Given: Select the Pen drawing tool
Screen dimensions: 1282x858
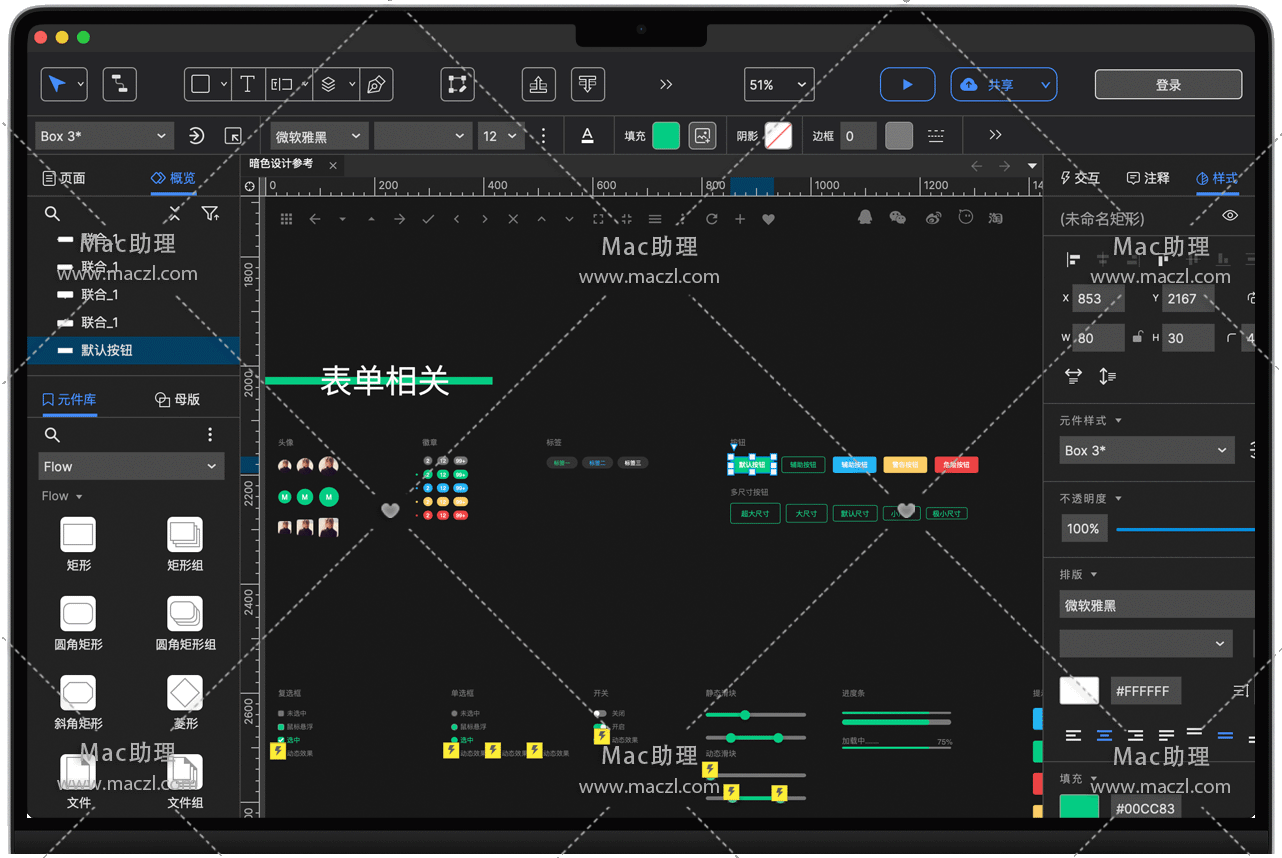Looking at the screenshot, I should coord(376,85).
